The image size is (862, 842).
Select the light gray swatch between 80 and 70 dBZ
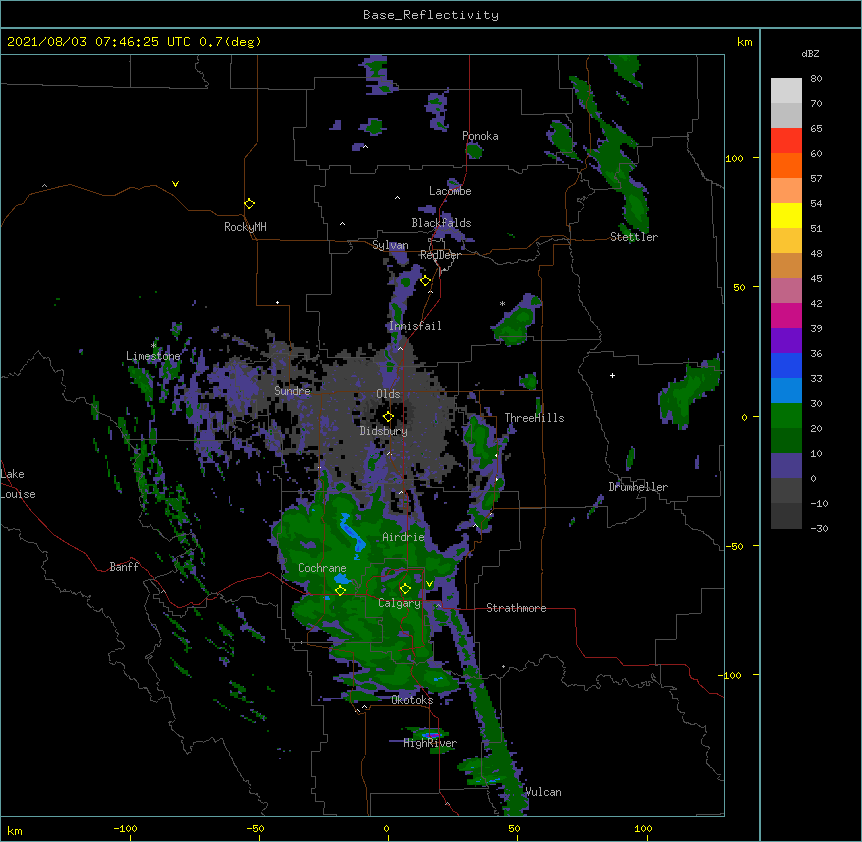pyautogui.click(x=786, y=91)
